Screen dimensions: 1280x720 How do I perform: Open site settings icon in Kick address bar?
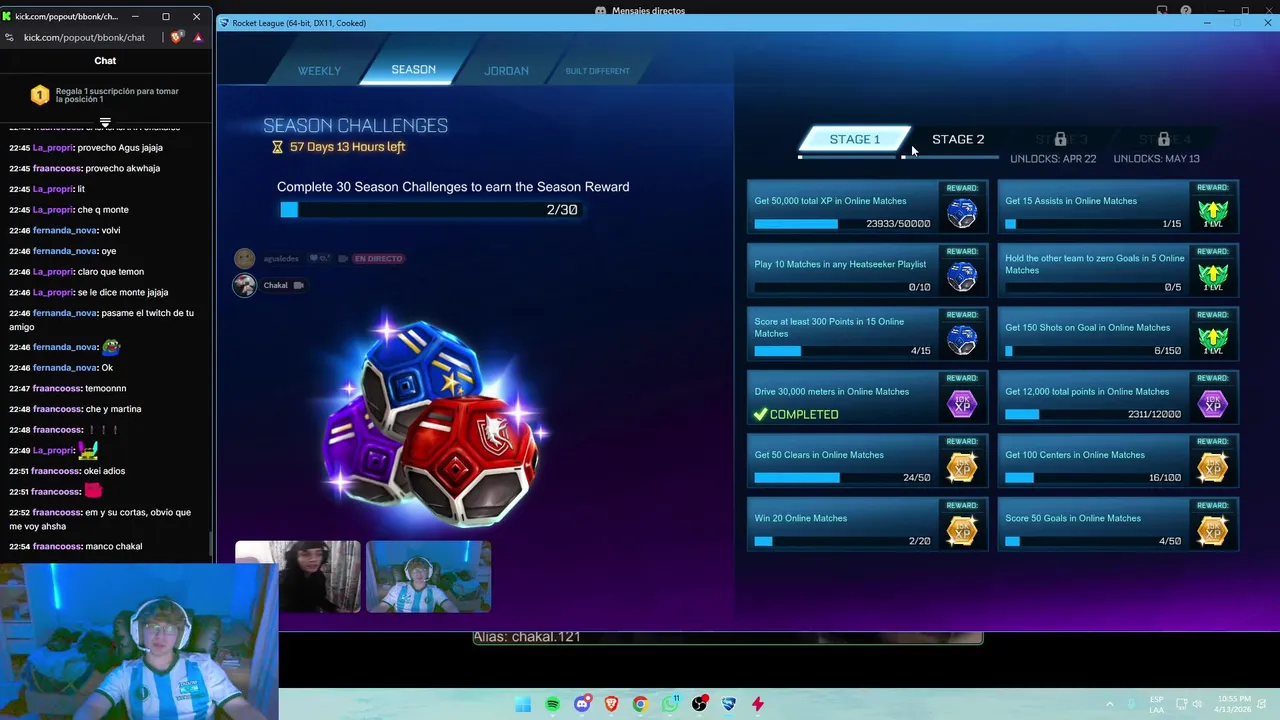click(x=10, y=37)
